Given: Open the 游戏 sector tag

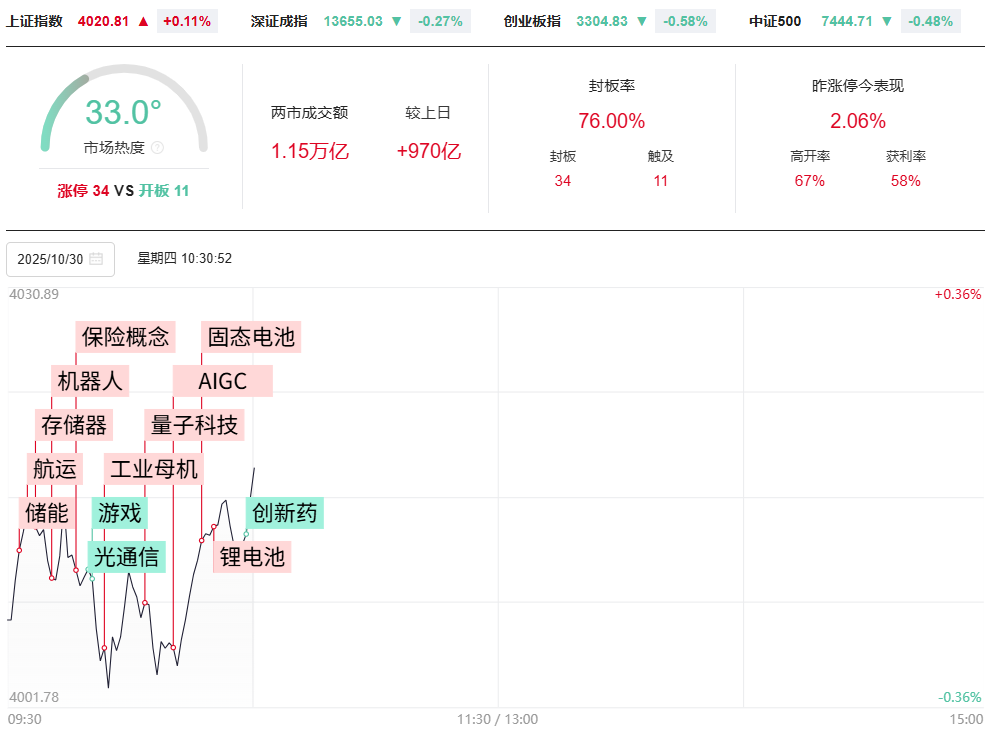Looking at the screenshot, I should 120,514.
